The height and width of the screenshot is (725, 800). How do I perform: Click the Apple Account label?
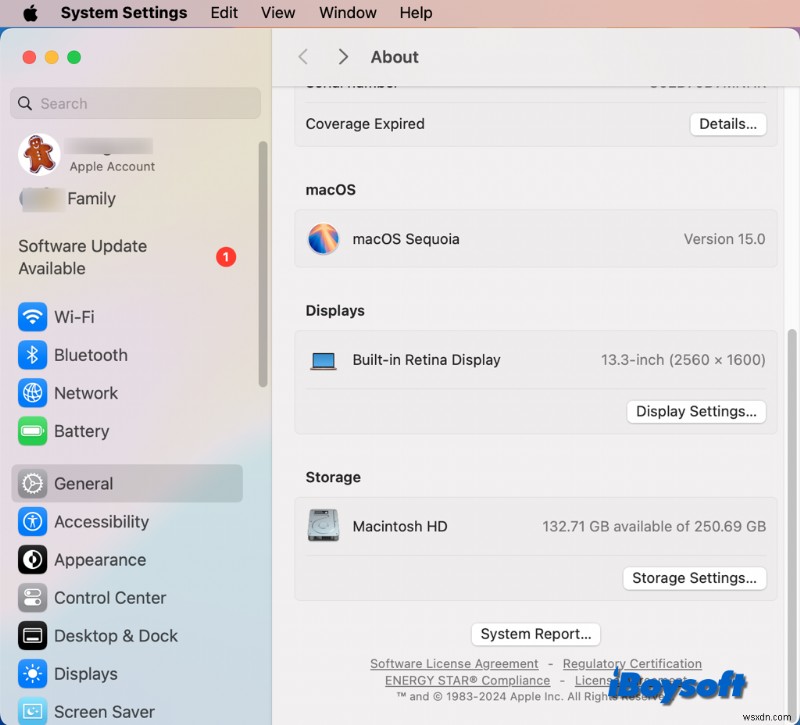tap(112, 167)
